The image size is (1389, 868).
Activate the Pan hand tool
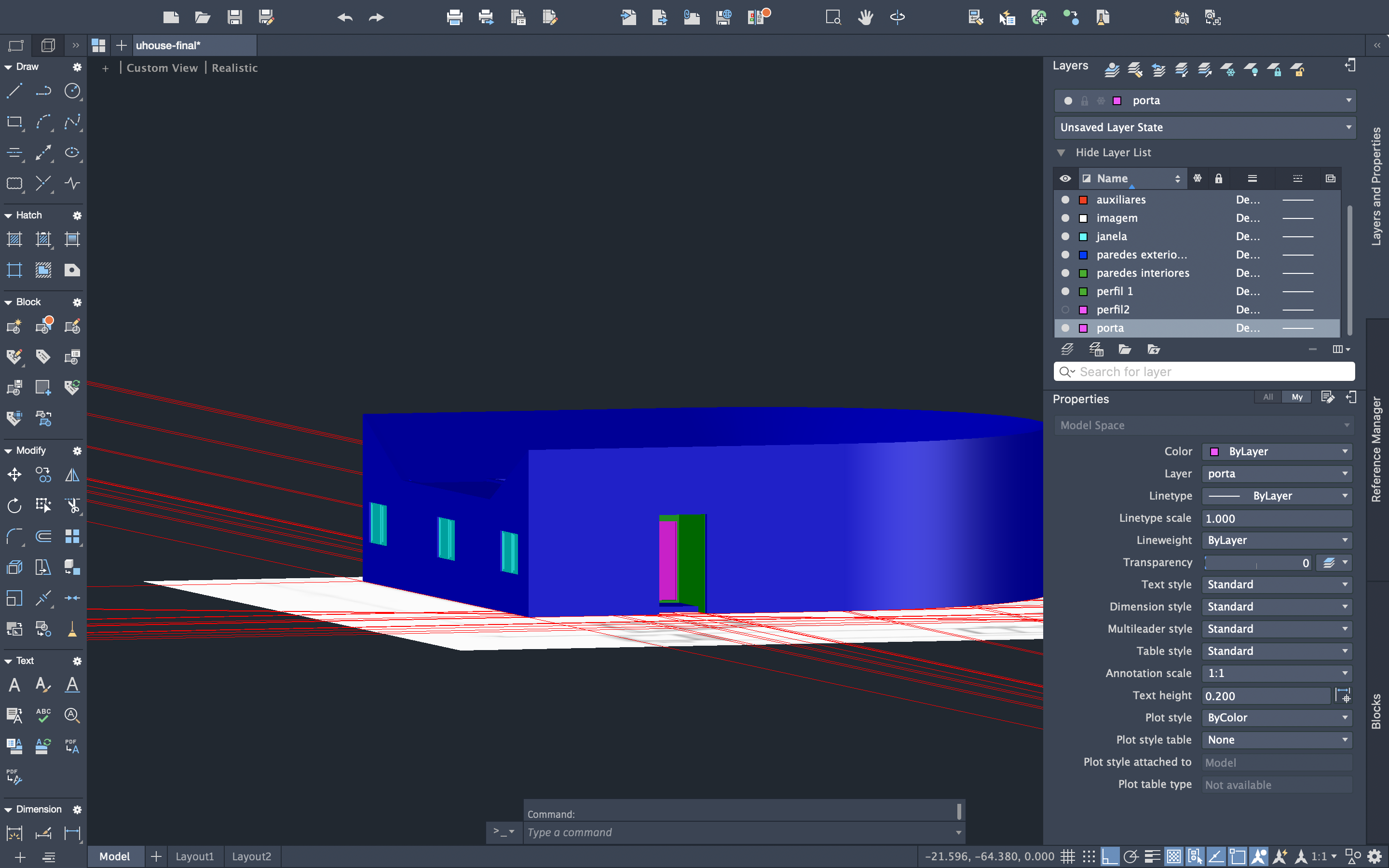point(866,17)
